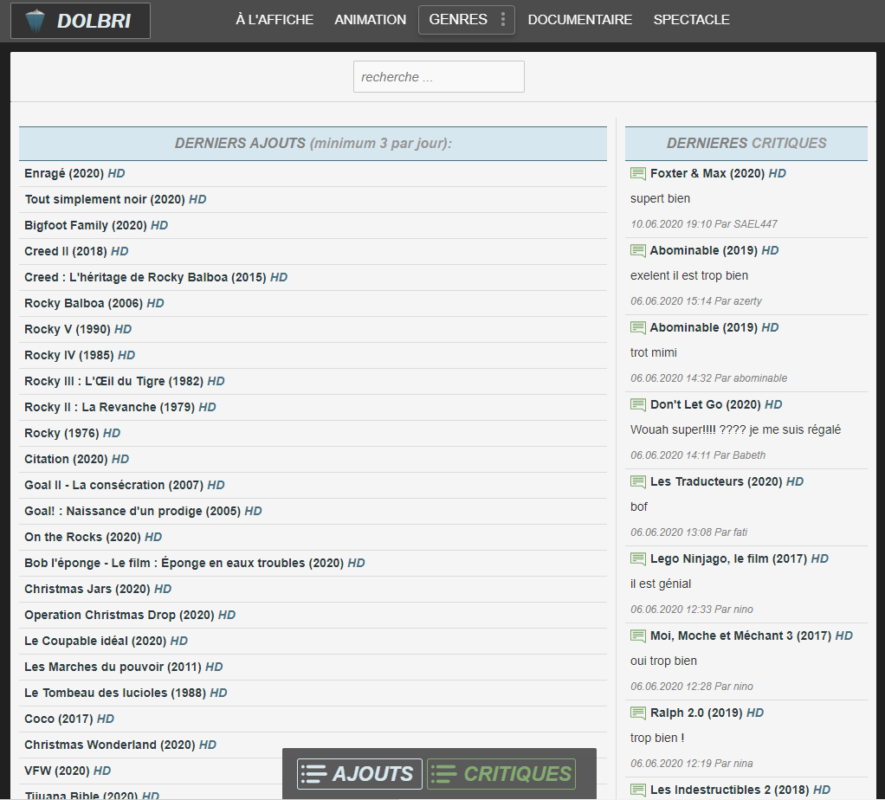The height and width of the screenshot is (800, 885).
Task: Click comment icon beside Lego Ninjago
Action: [638, 558]
